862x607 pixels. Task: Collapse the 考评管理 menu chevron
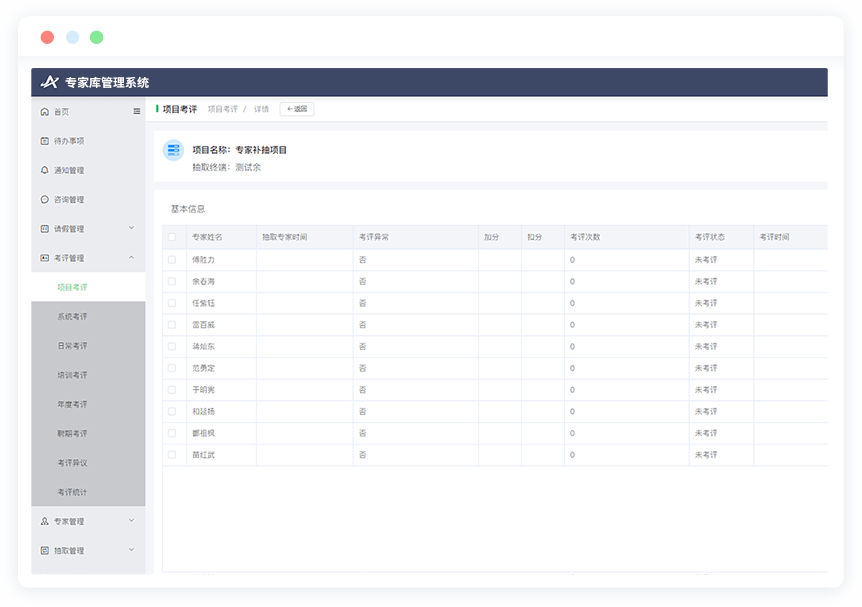point(132,258)
